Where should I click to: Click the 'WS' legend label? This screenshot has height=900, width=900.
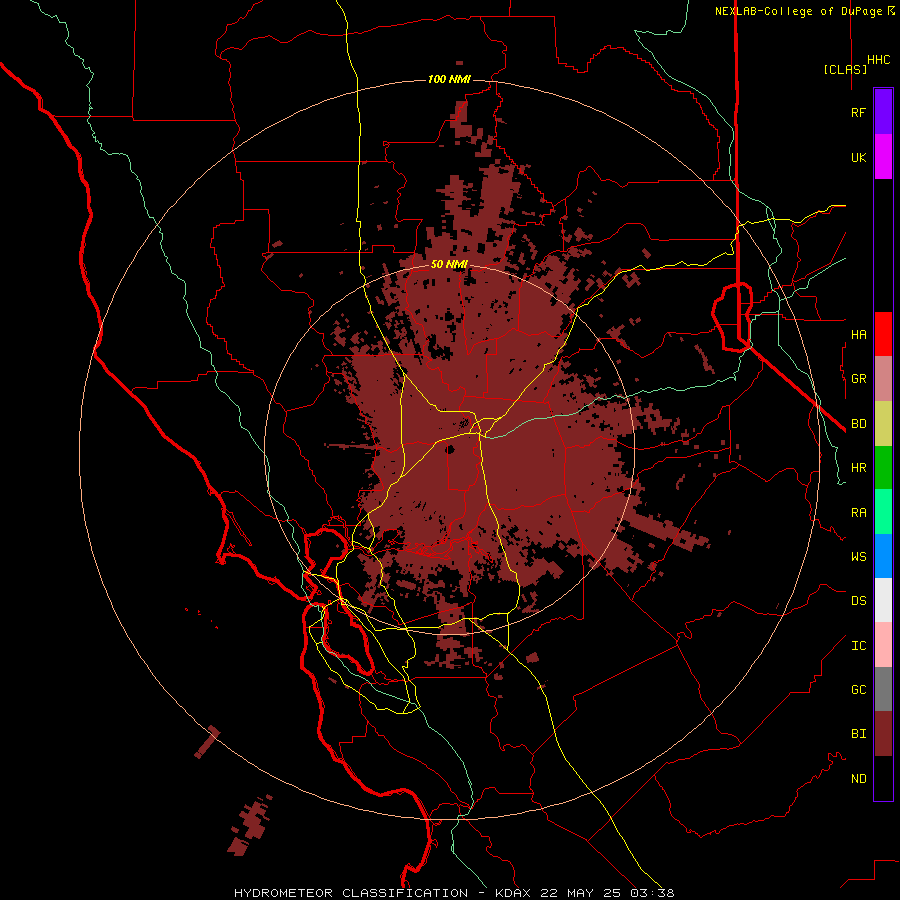(858, 556)
